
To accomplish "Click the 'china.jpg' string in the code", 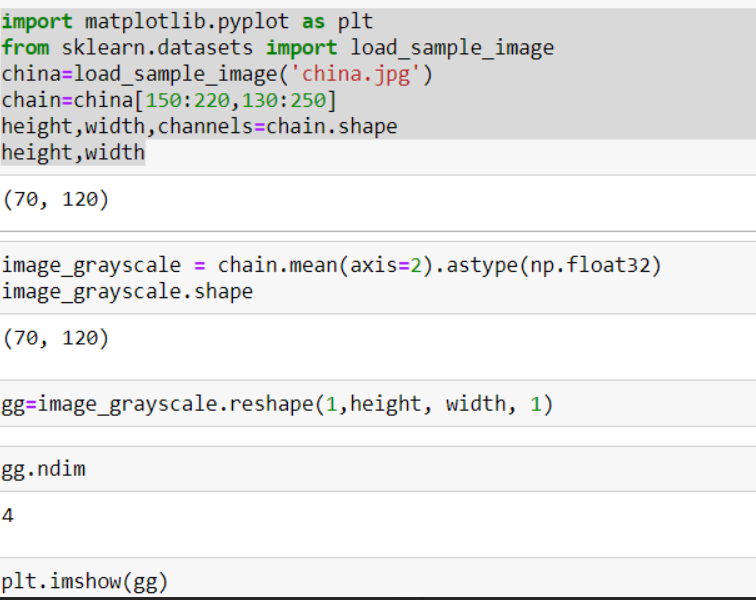I will [x=360, y=74].
